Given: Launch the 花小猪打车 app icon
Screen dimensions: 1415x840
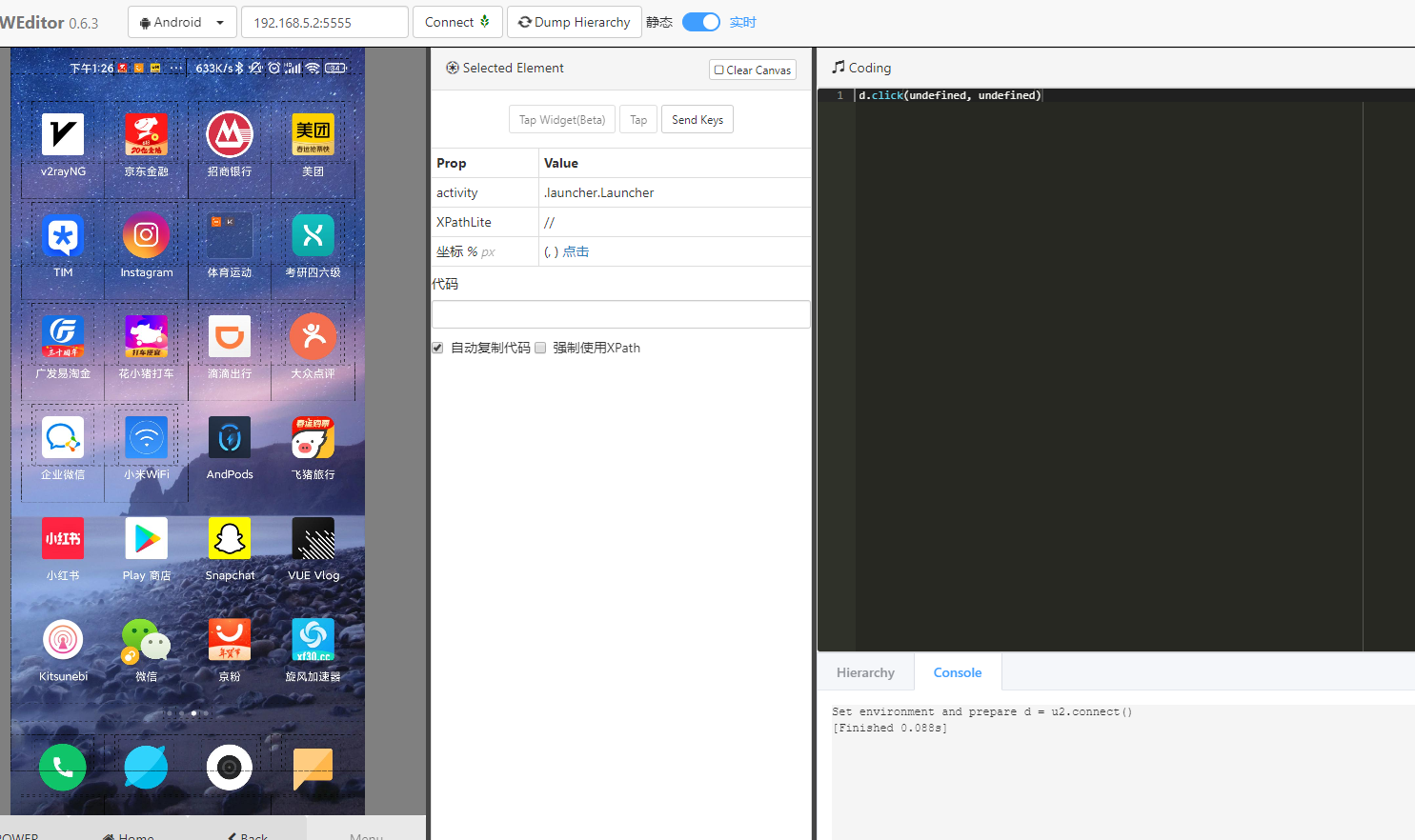Looking at the screenshot, I should [x=146, y=336].
